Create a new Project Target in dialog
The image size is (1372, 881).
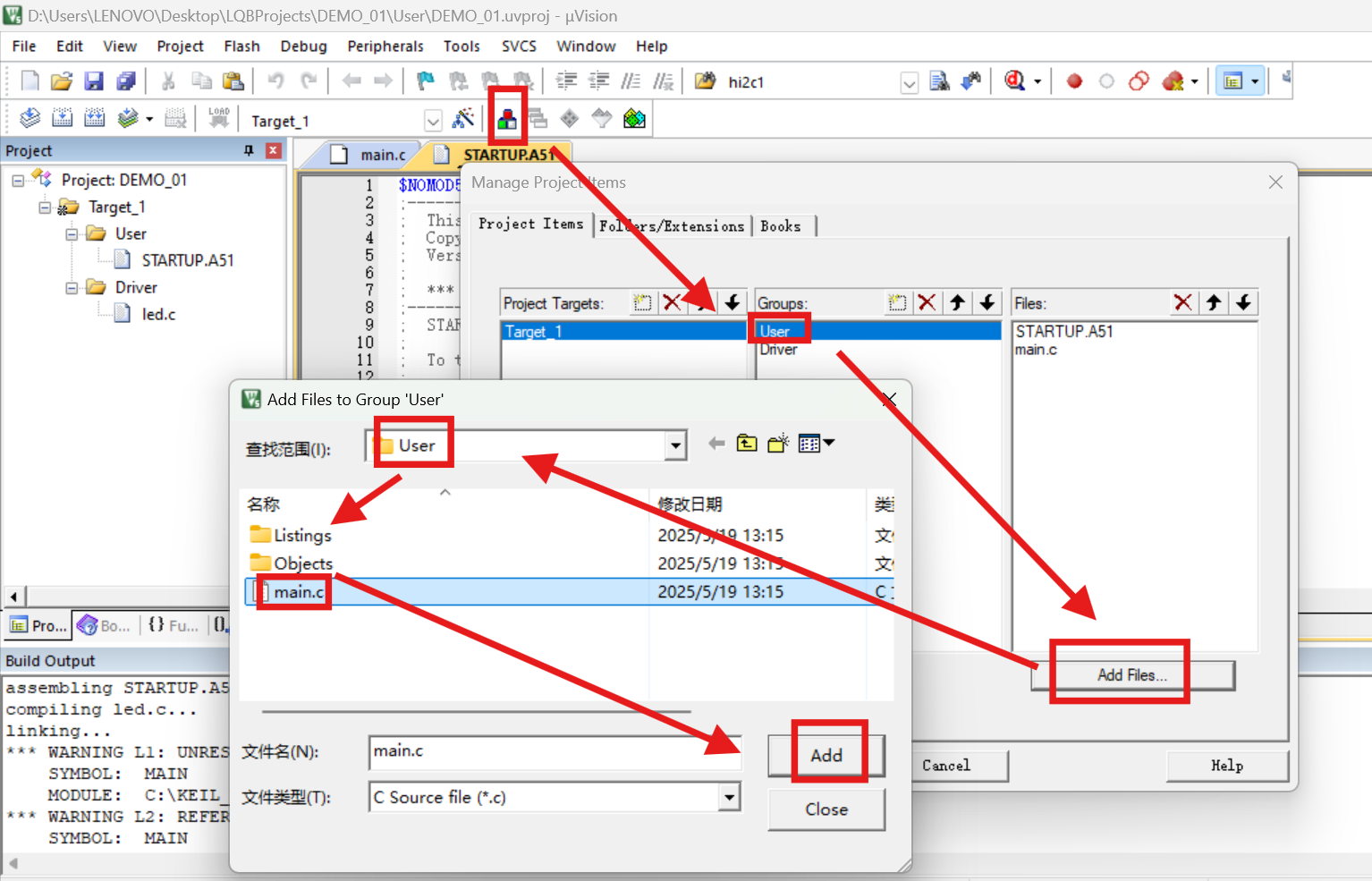click(642, 302)
